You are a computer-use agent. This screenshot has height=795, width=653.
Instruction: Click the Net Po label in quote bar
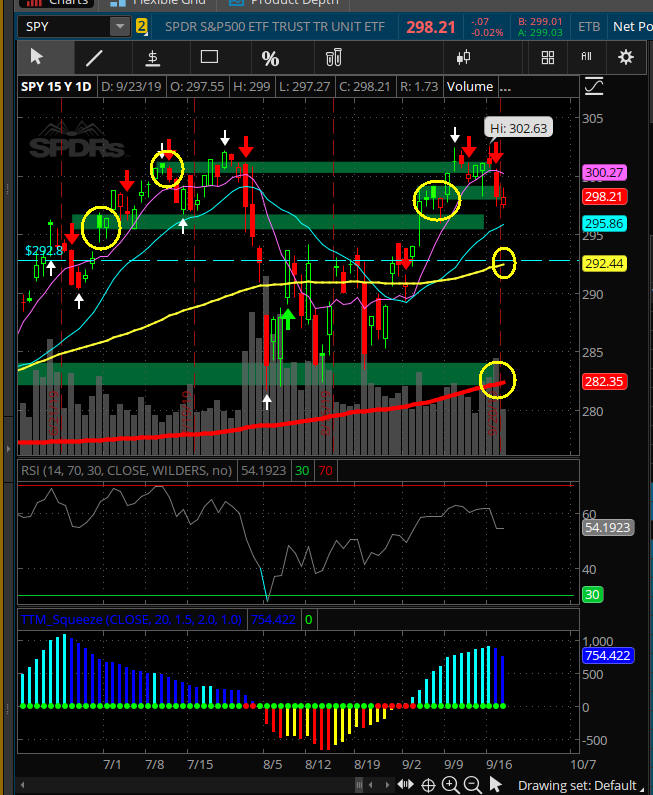pyautogui.click(x=633, y=26)
